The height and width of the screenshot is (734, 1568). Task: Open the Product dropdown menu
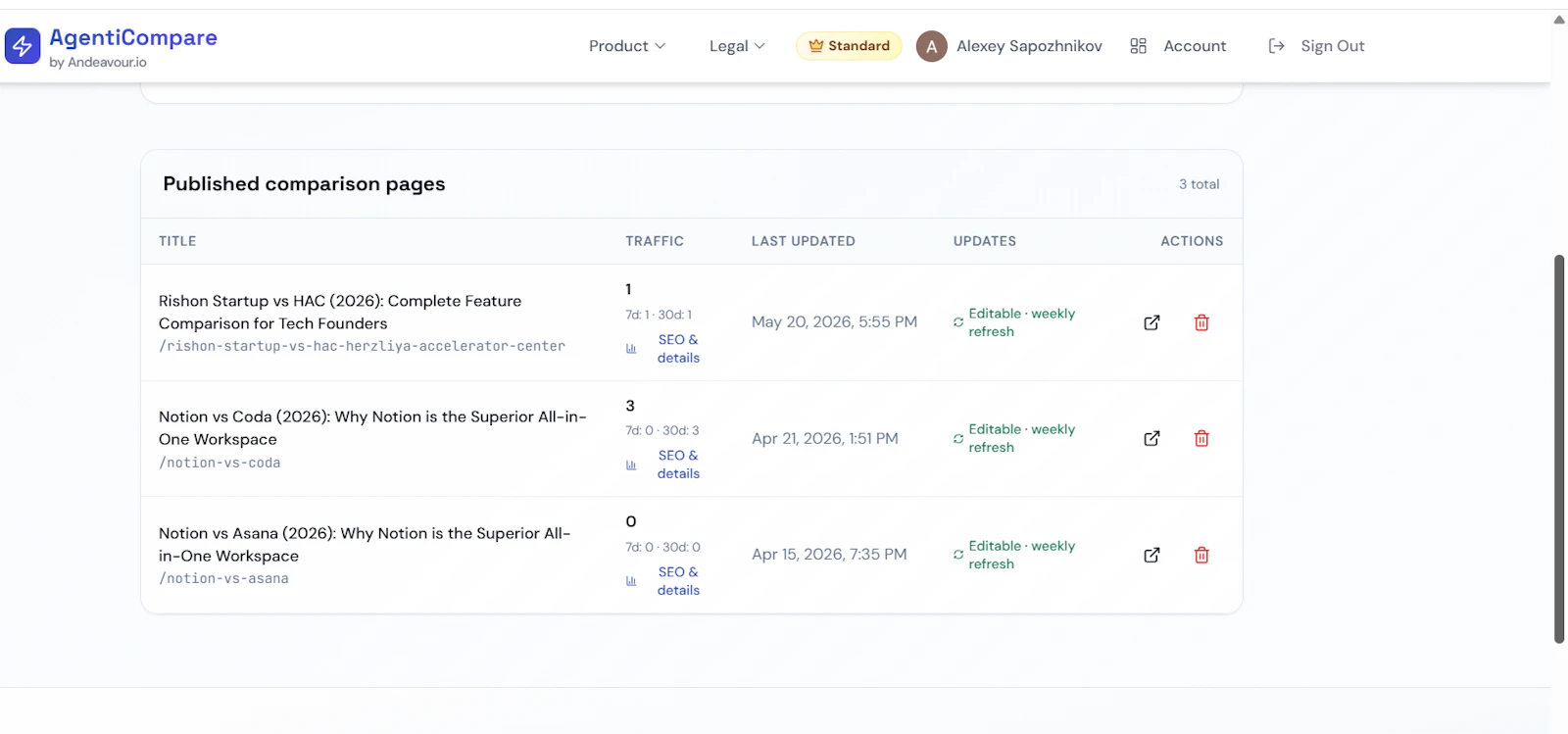coord(627,46)
